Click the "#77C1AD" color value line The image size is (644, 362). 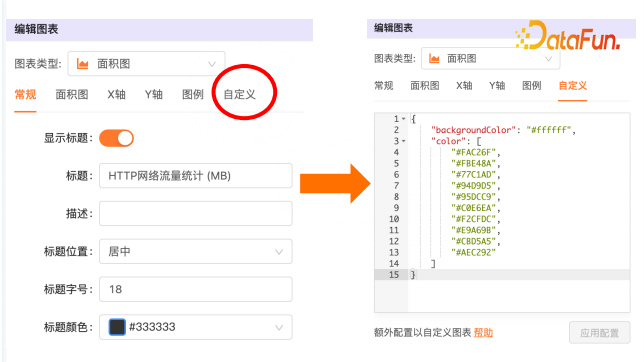point(476,175)
